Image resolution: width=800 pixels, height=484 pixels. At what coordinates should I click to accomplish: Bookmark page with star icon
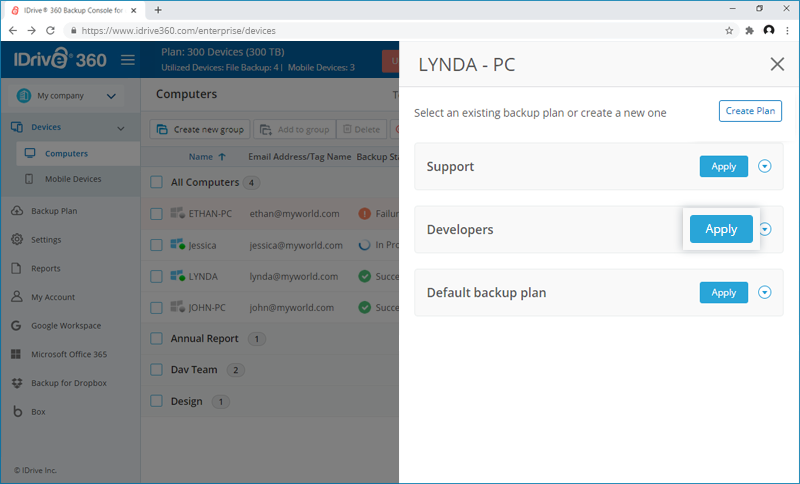[x=729, y=31]
